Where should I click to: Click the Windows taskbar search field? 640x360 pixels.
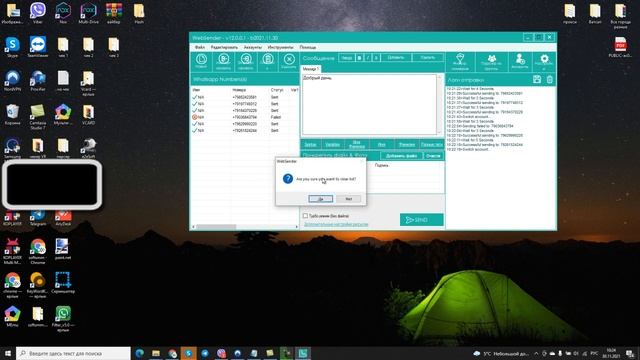[73, 353]
